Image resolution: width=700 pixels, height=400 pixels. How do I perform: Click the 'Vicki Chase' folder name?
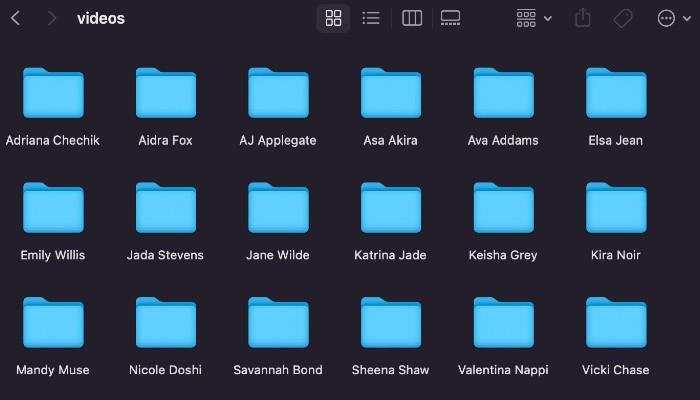616,370
